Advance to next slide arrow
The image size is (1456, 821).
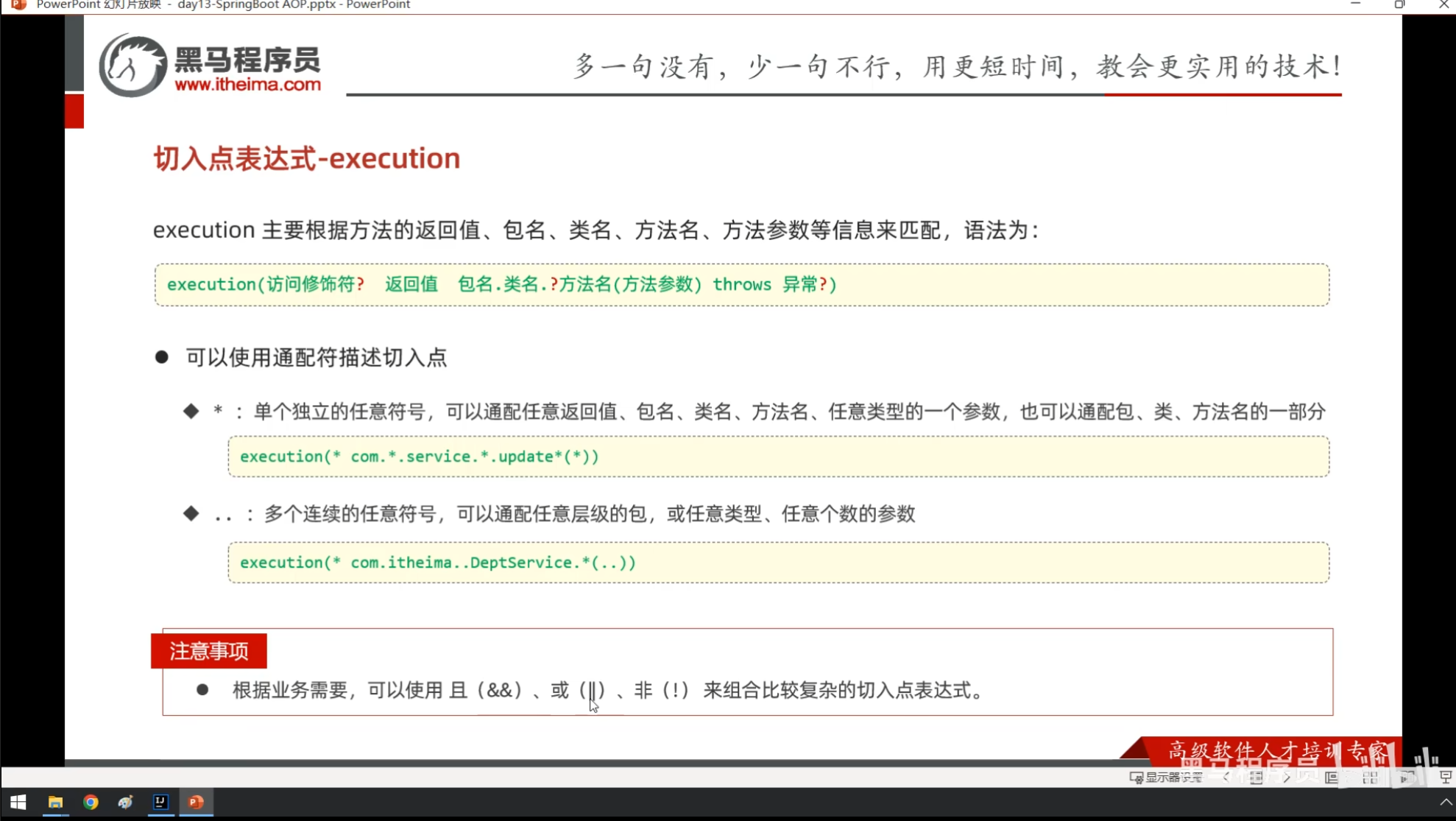click(x=1286, y=777)
